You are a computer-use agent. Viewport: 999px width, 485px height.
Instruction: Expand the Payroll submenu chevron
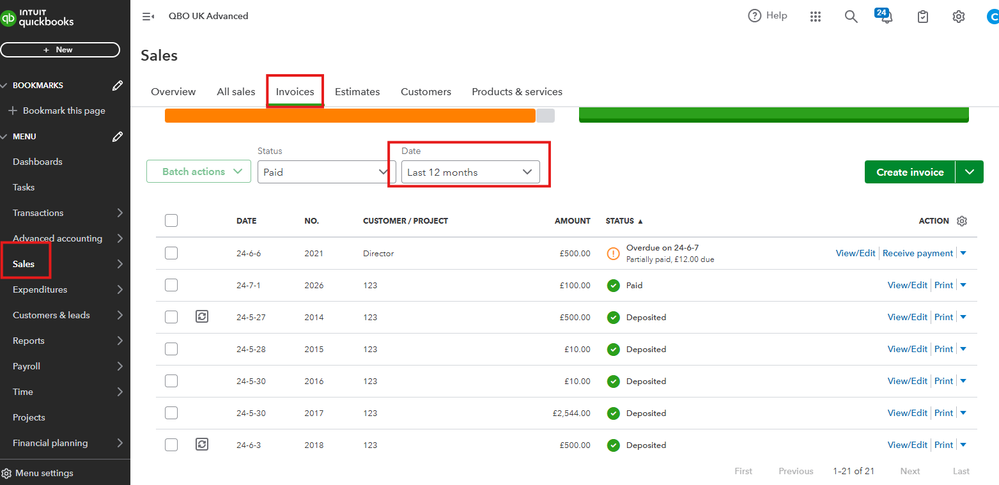pyautogui.click(x=120, y=366)
